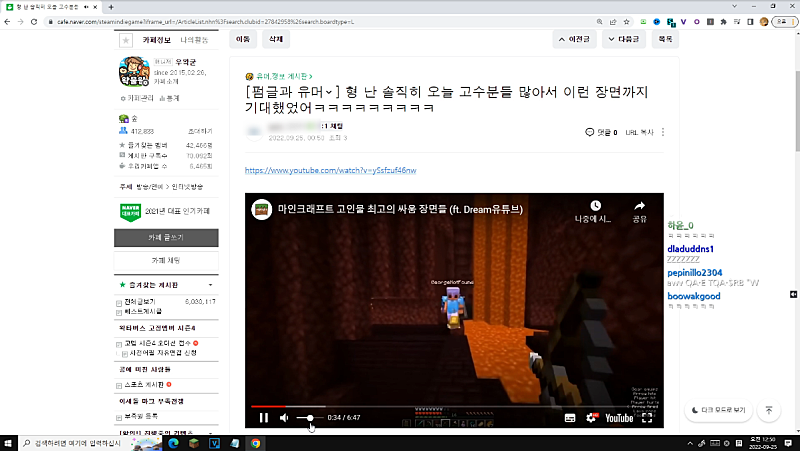The image size is (800, 451).
Task: Adjust the YouTube volume slider
Action: (x=310, y=417)
